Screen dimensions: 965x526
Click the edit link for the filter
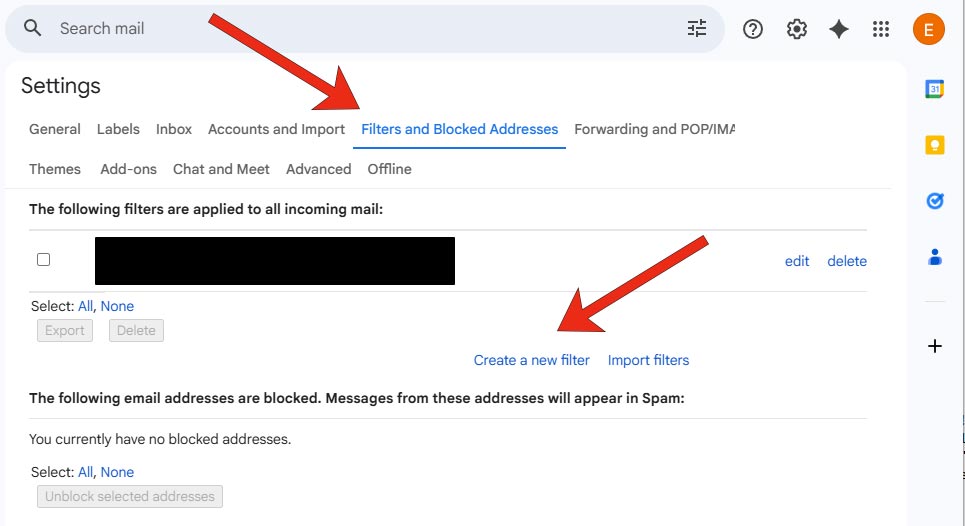point(796,261)
